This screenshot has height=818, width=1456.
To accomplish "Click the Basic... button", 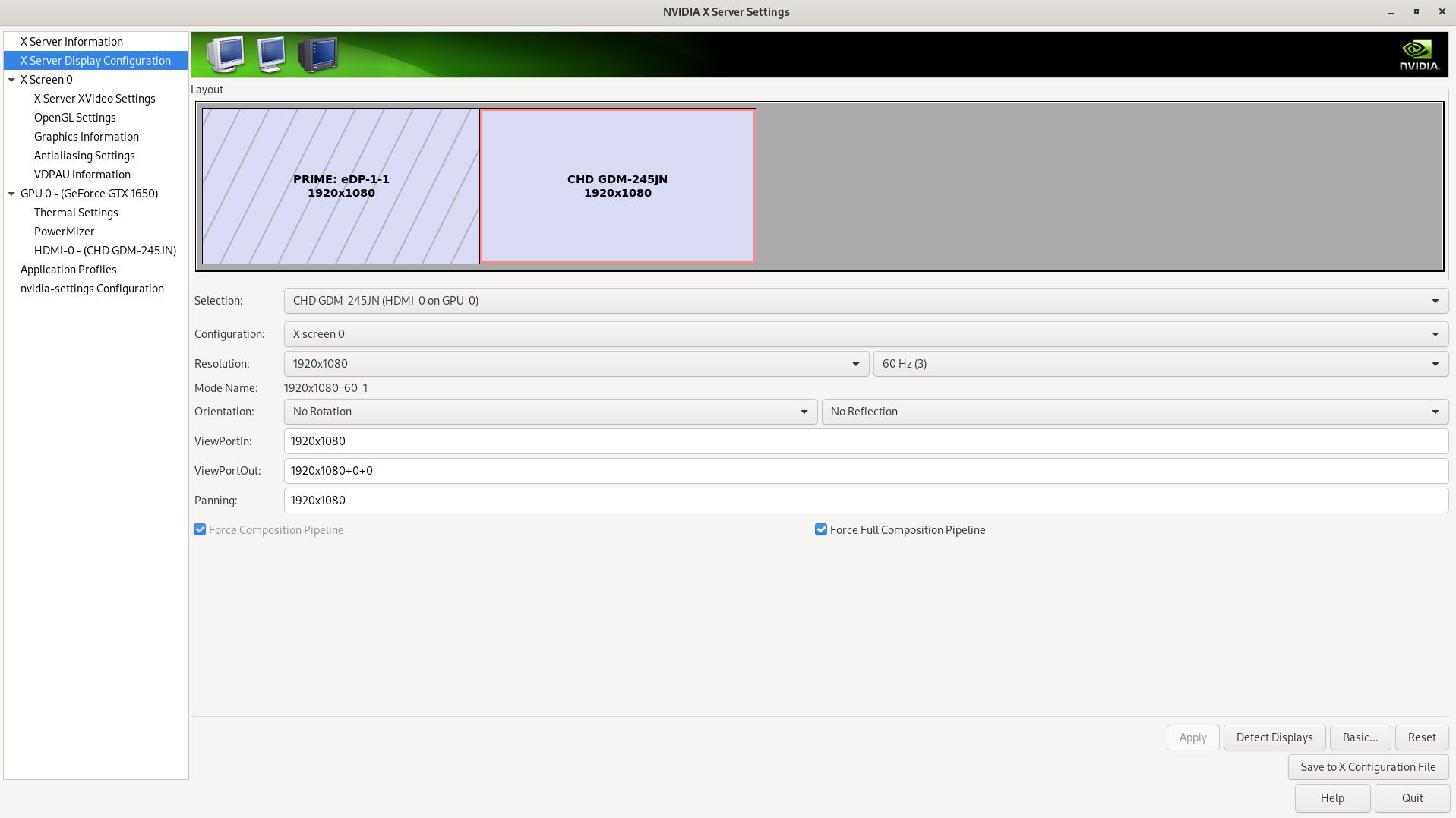I will click(1360, 737).
